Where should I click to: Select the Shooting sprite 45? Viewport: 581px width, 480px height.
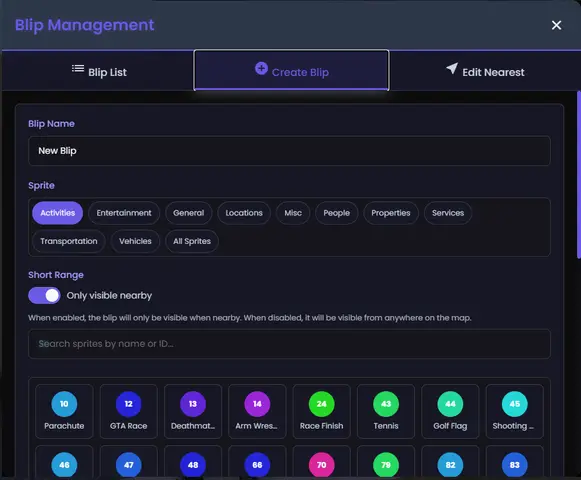pos(515,411)
